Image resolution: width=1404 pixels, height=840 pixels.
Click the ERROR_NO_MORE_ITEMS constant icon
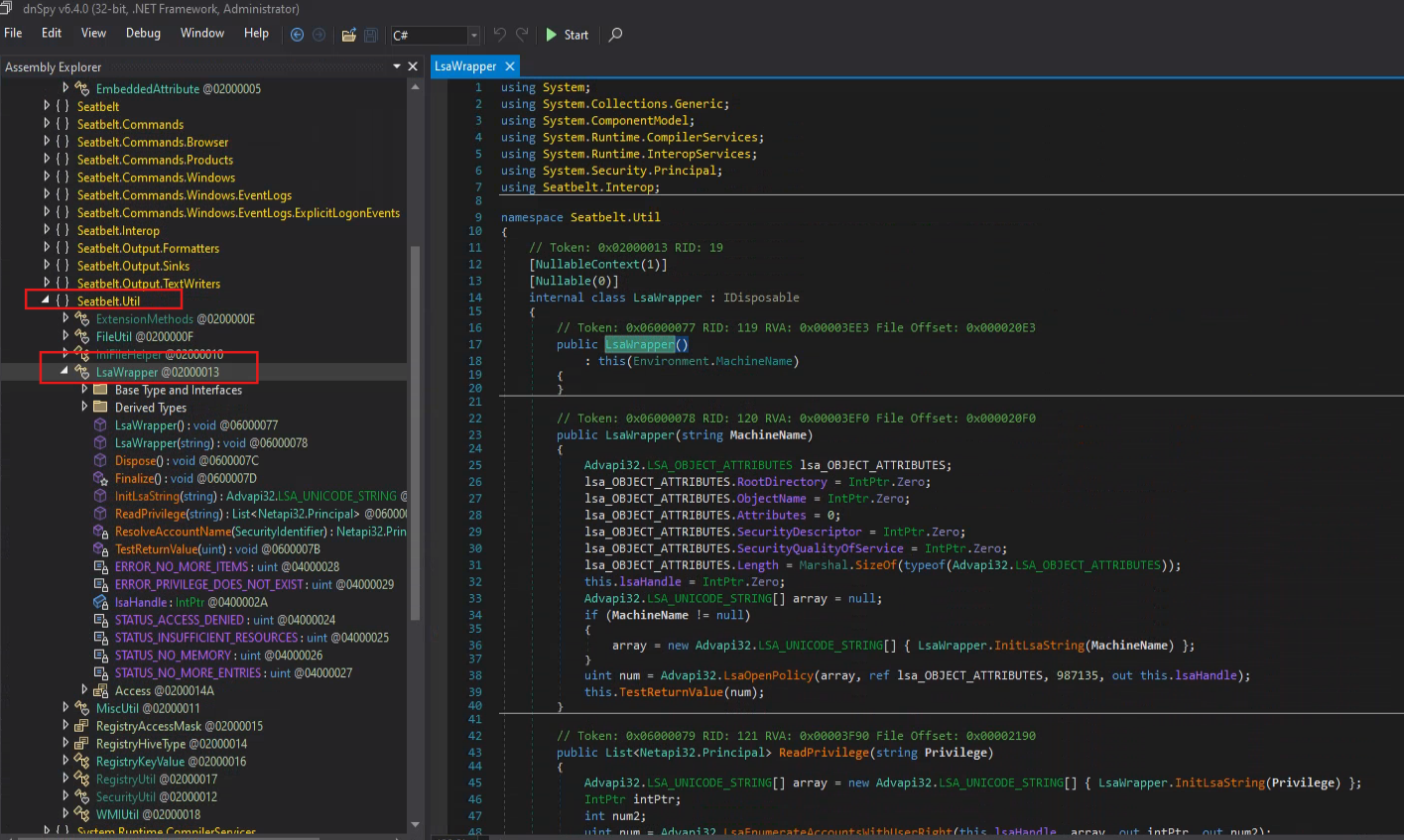[100, 566]
